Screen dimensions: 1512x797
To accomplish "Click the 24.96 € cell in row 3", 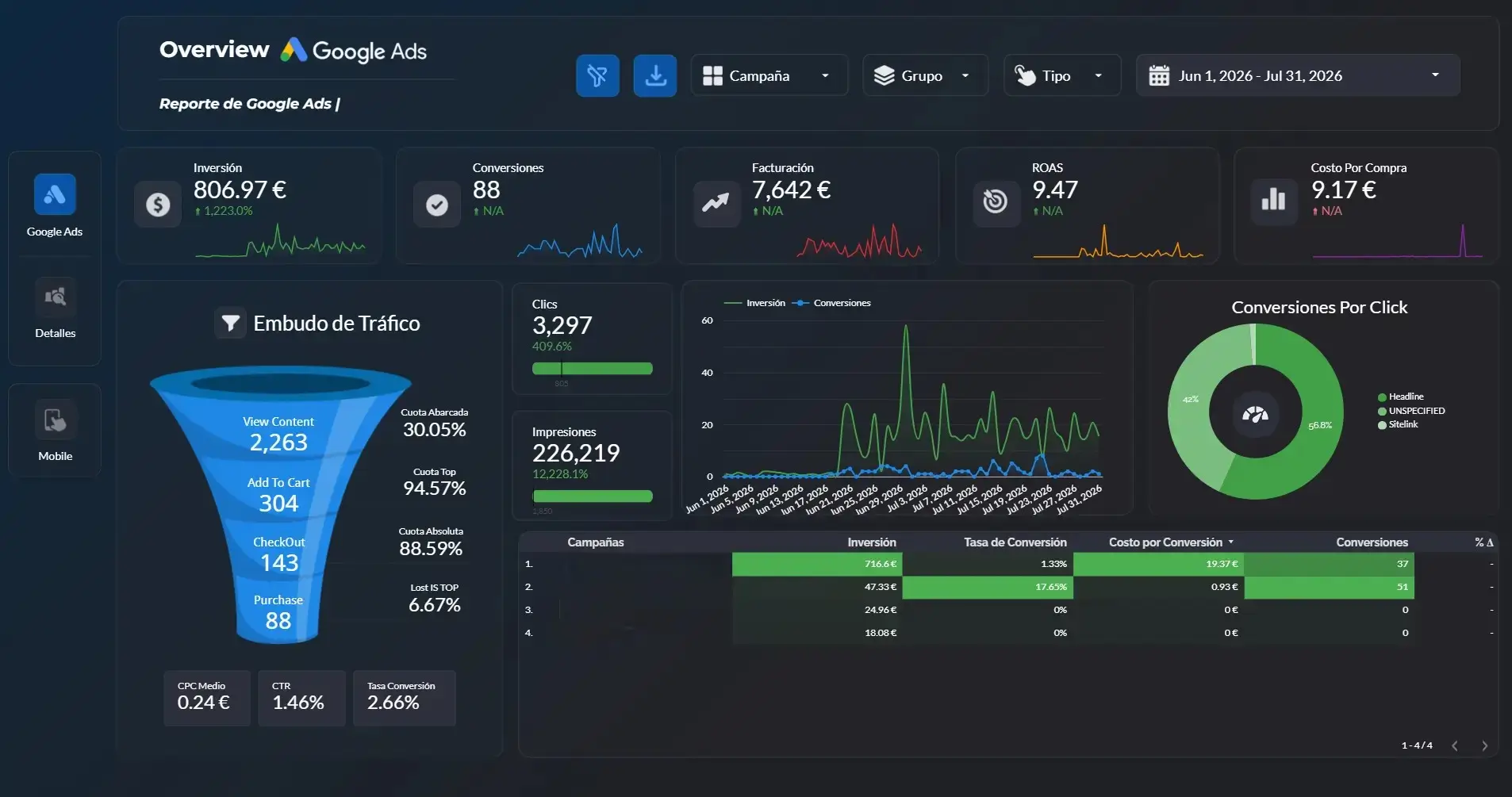I will click(x=817, y=610).
